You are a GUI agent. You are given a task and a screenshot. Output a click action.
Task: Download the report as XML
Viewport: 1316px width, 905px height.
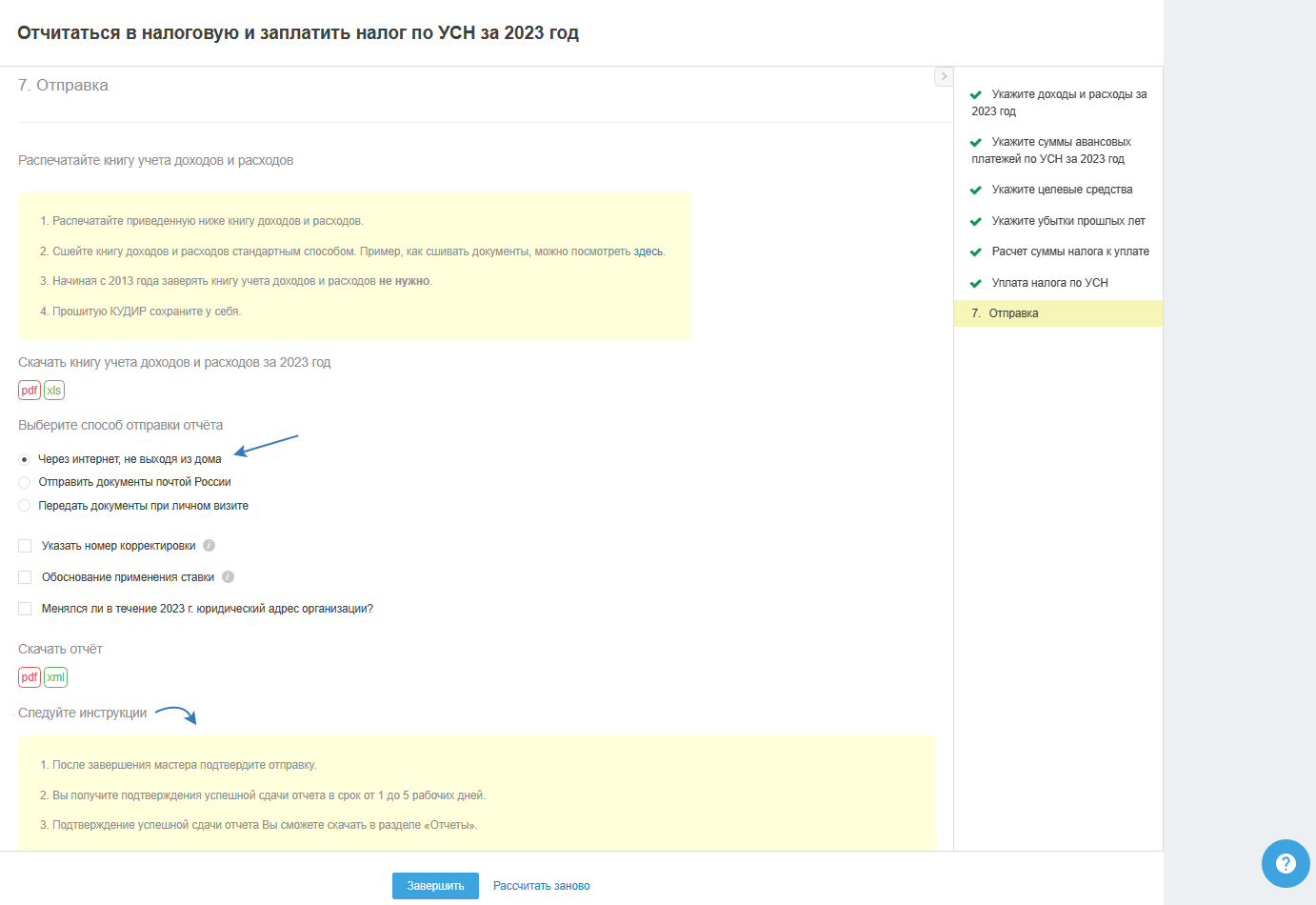pyautogui.click(x=56, y=677)
